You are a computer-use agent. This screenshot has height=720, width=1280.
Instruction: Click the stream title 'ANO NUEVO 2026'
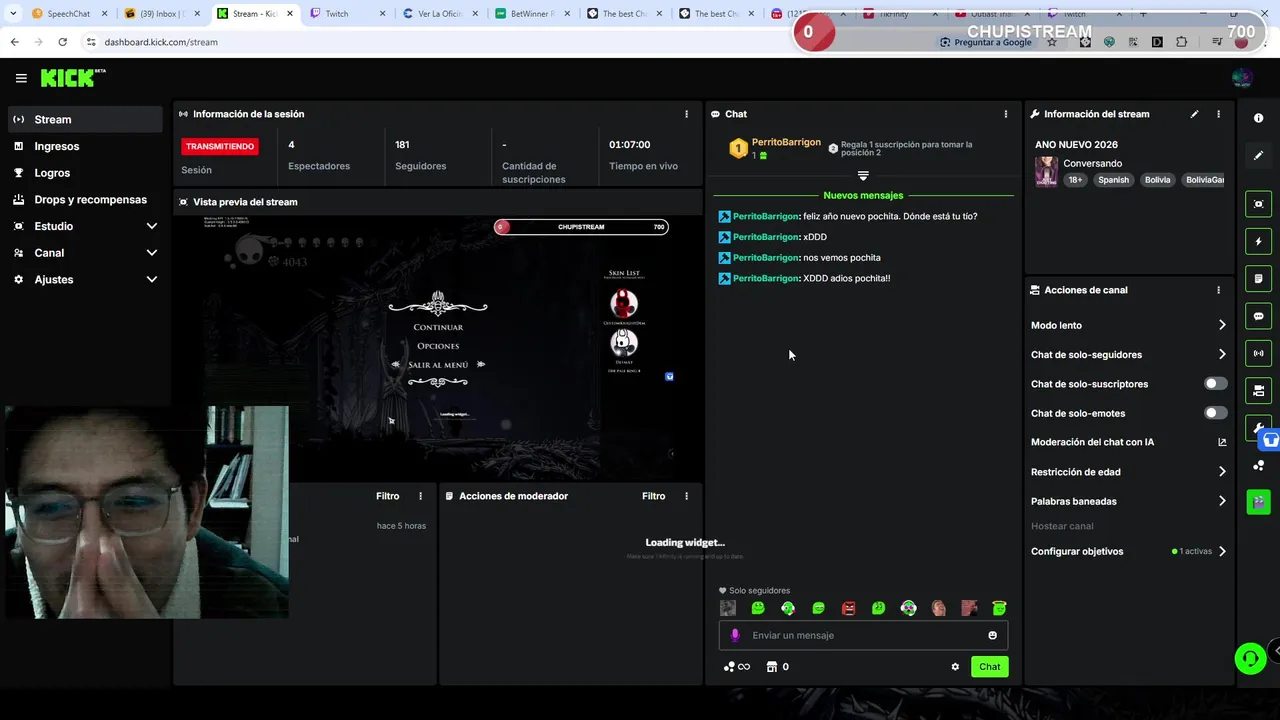[x=1076, y=145]
